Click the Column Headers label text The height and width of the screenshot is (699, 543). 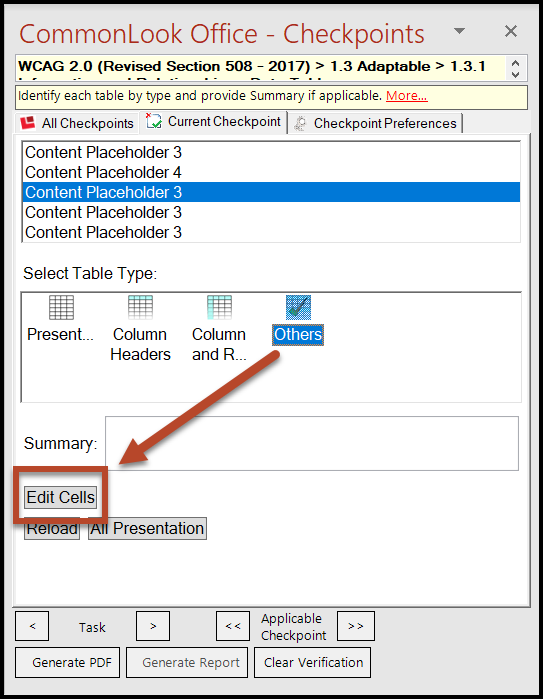point(140,344)
